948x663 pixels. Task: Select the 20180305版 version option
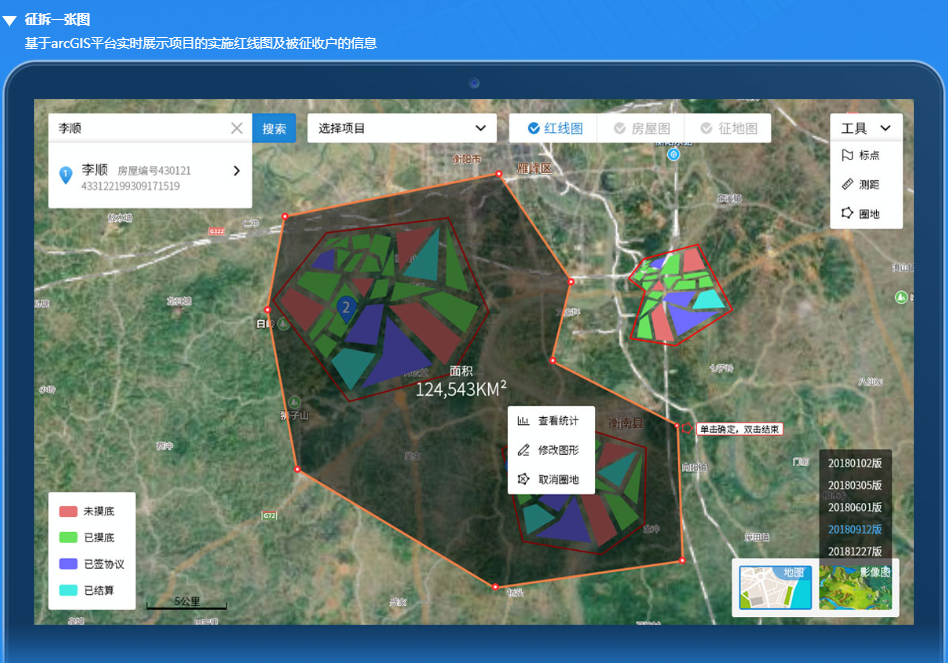pyautogui.click(x=855, y=485)
